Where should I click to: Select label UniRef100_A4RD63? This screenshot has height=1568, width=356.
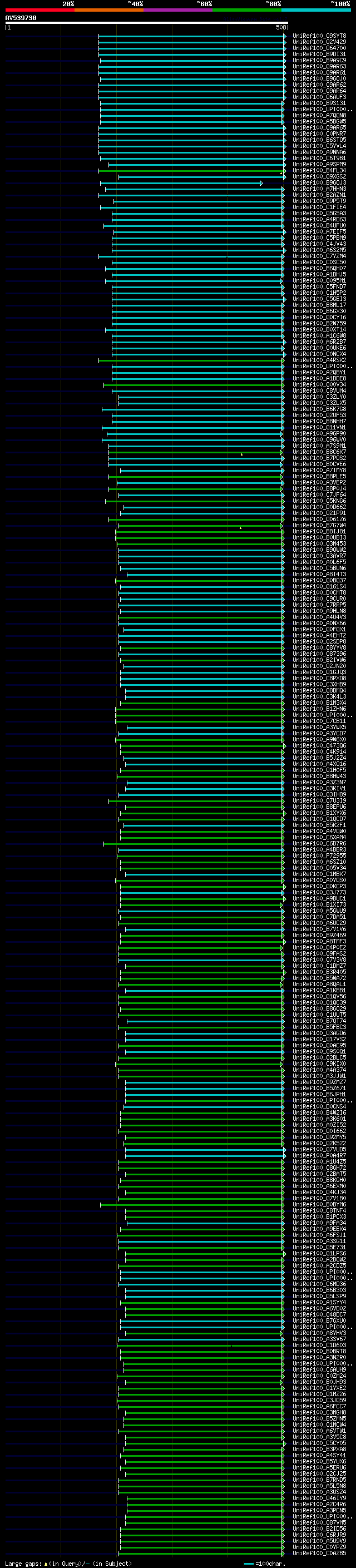pyautogui.click(x=319, y=220)
